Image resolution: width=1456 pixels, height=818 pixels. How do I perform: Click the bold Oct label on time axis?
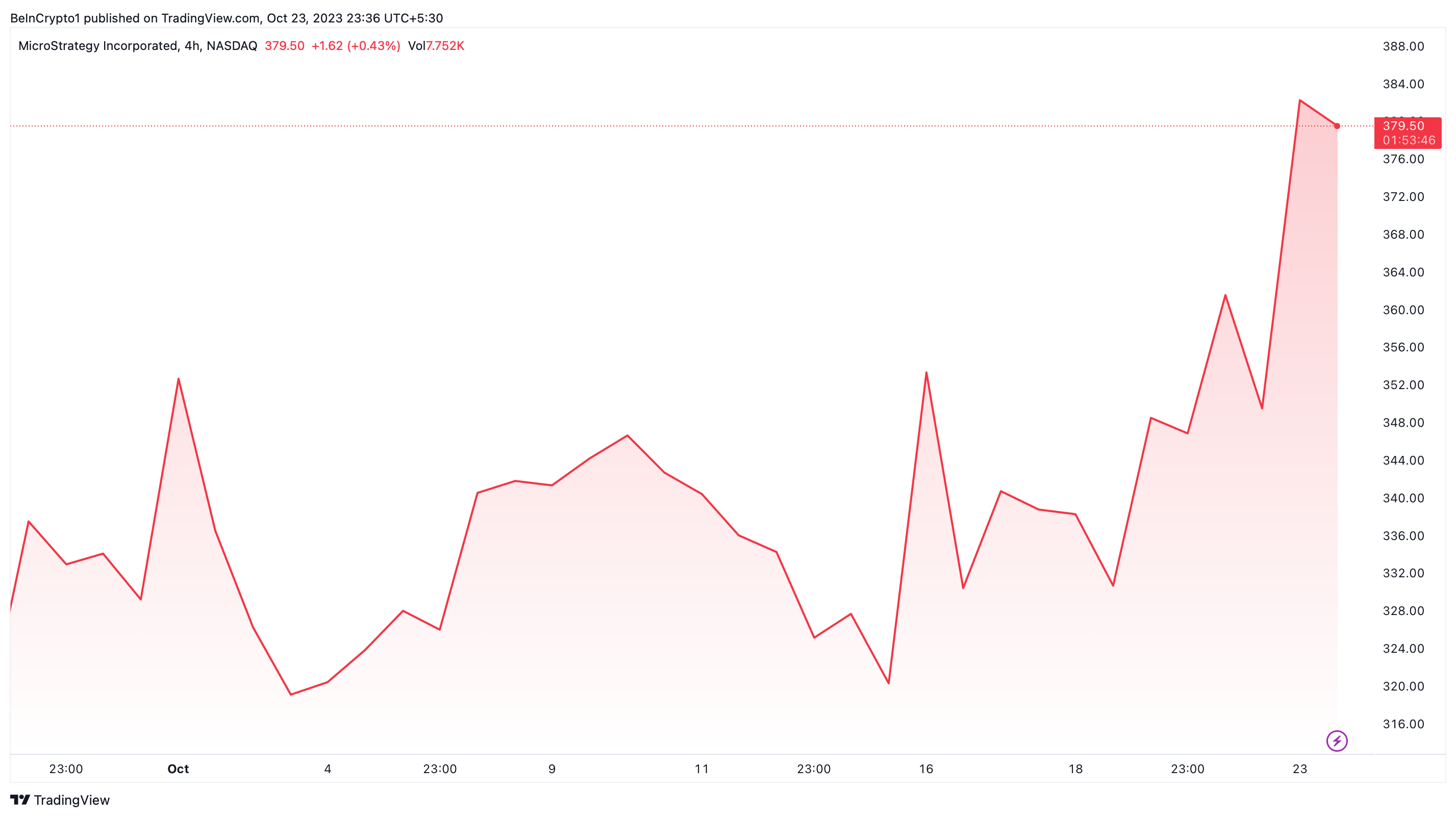pyautogui.click(x=178, y=769)
